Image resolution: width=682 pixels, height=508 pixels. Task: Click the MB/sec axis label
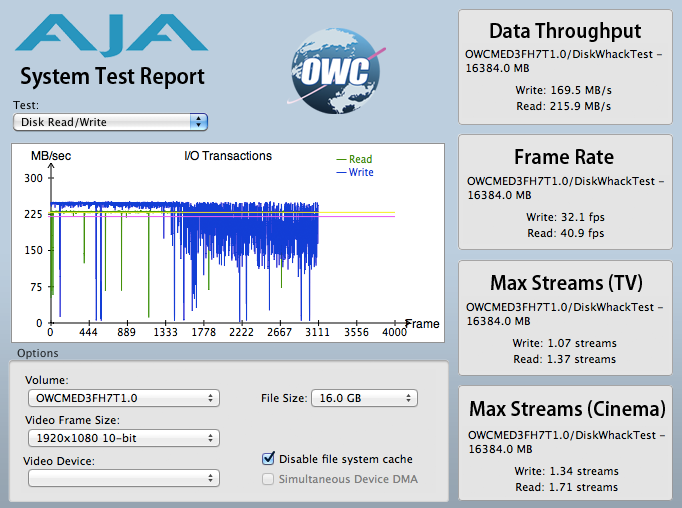click(x=50, y=157)
